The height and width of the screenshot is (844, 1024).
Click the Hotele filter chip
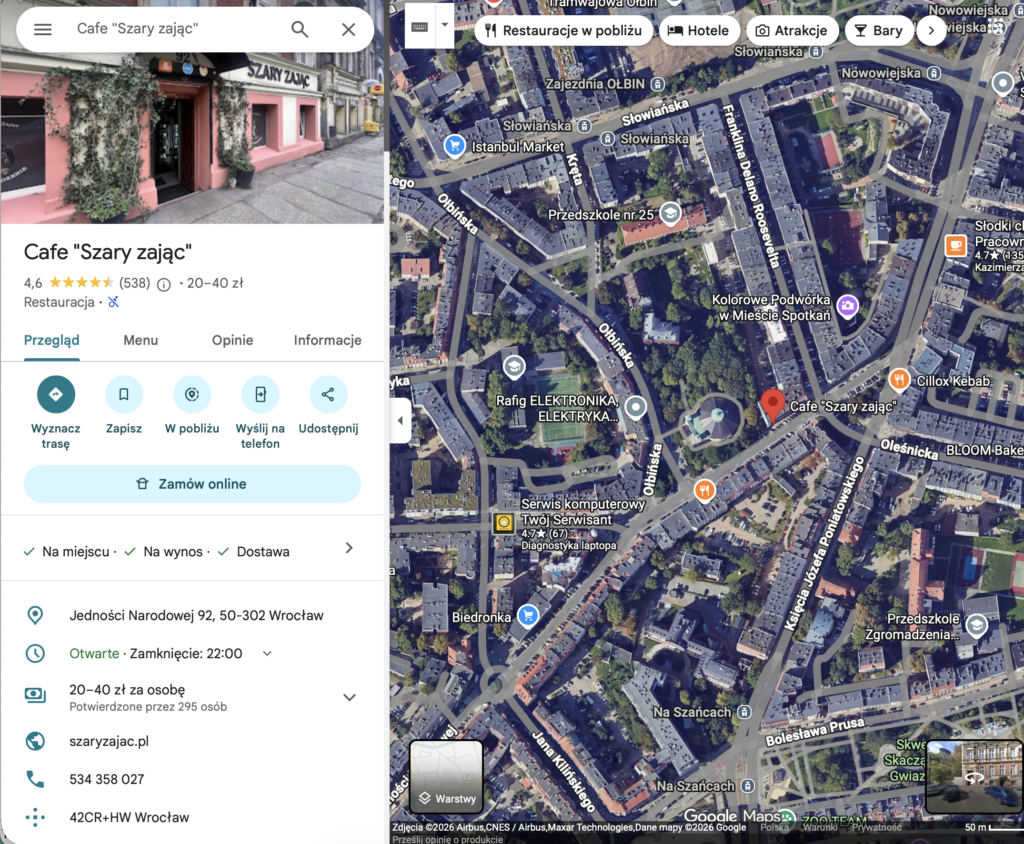click(699, 31)
